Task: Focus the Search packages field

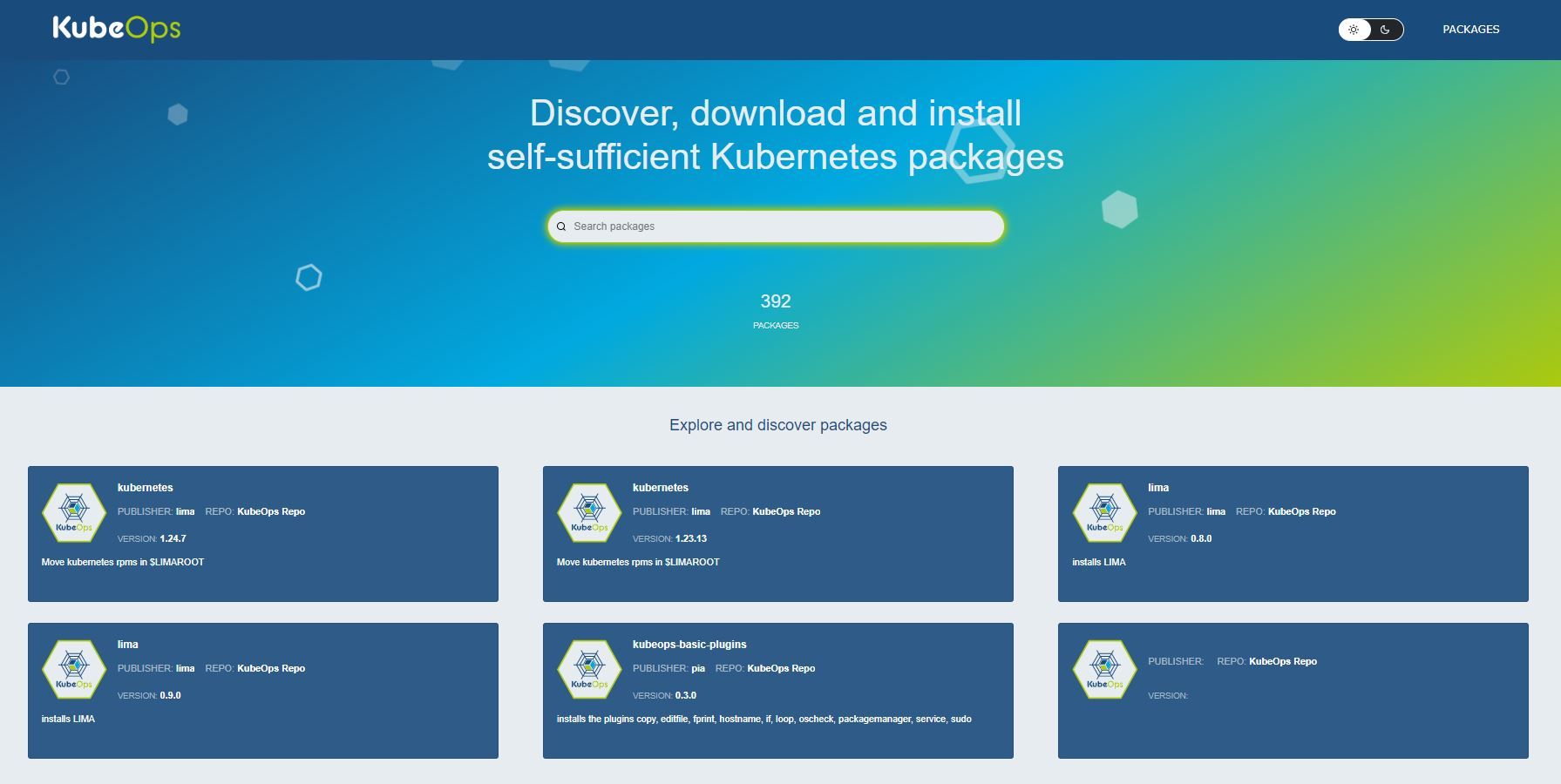Action: pos(776,226)
